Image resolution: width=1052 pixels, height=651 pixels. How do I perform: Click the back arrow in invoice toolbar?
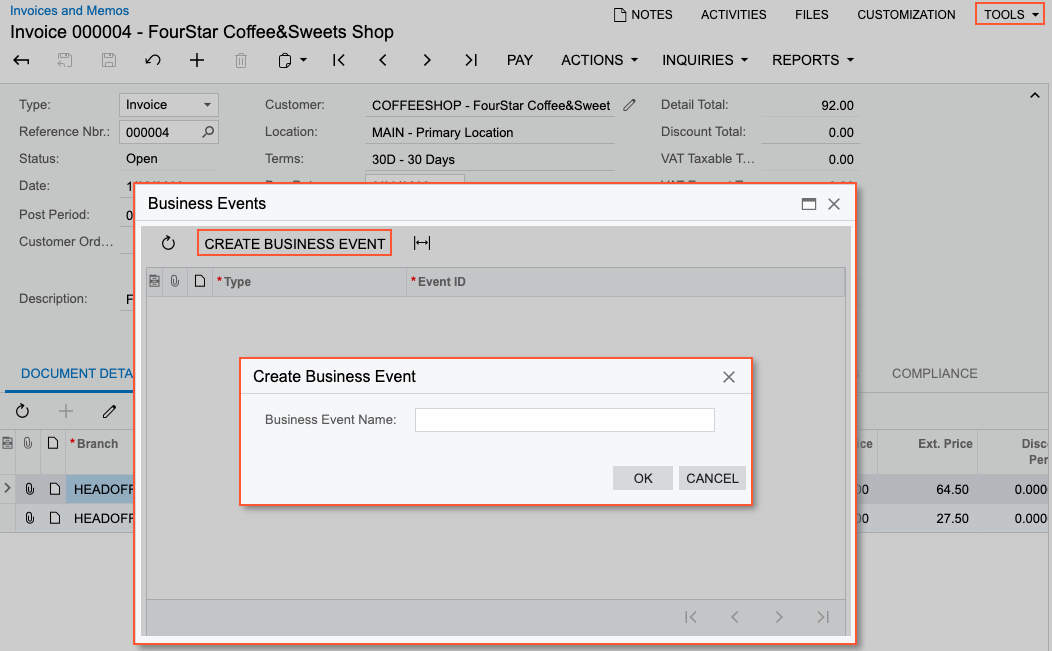[x=21, y=60]
